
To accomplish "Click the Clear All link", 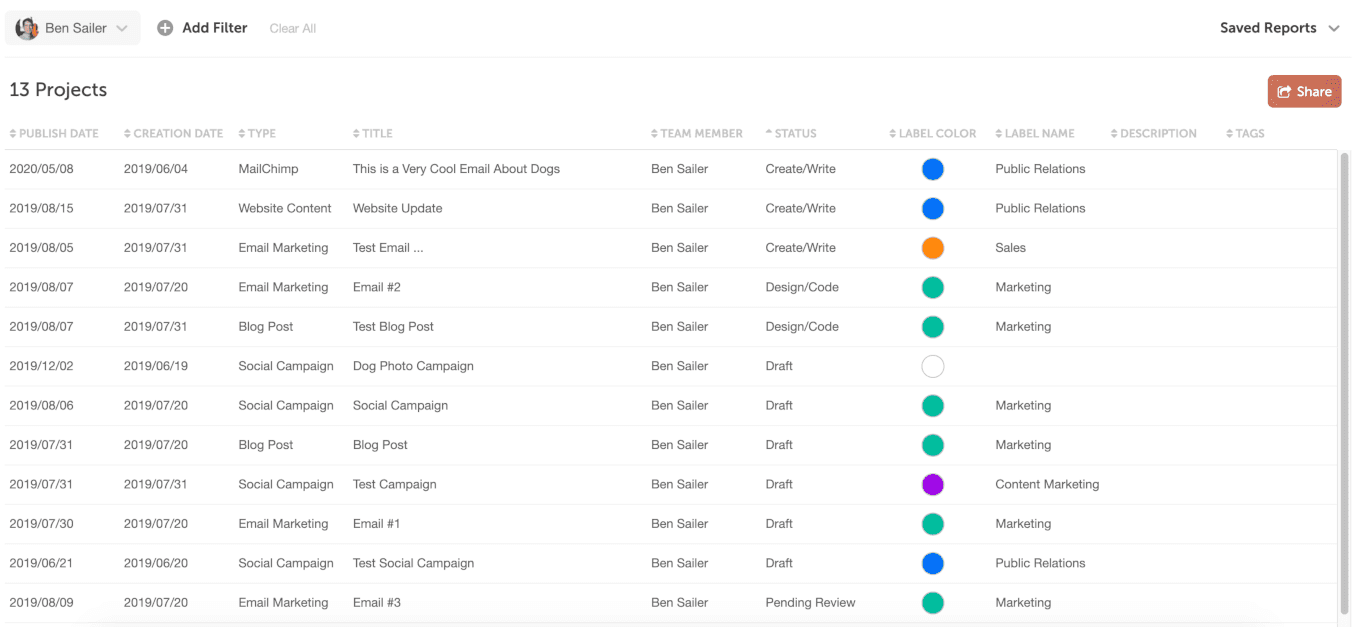I will (x=292, y=27).
